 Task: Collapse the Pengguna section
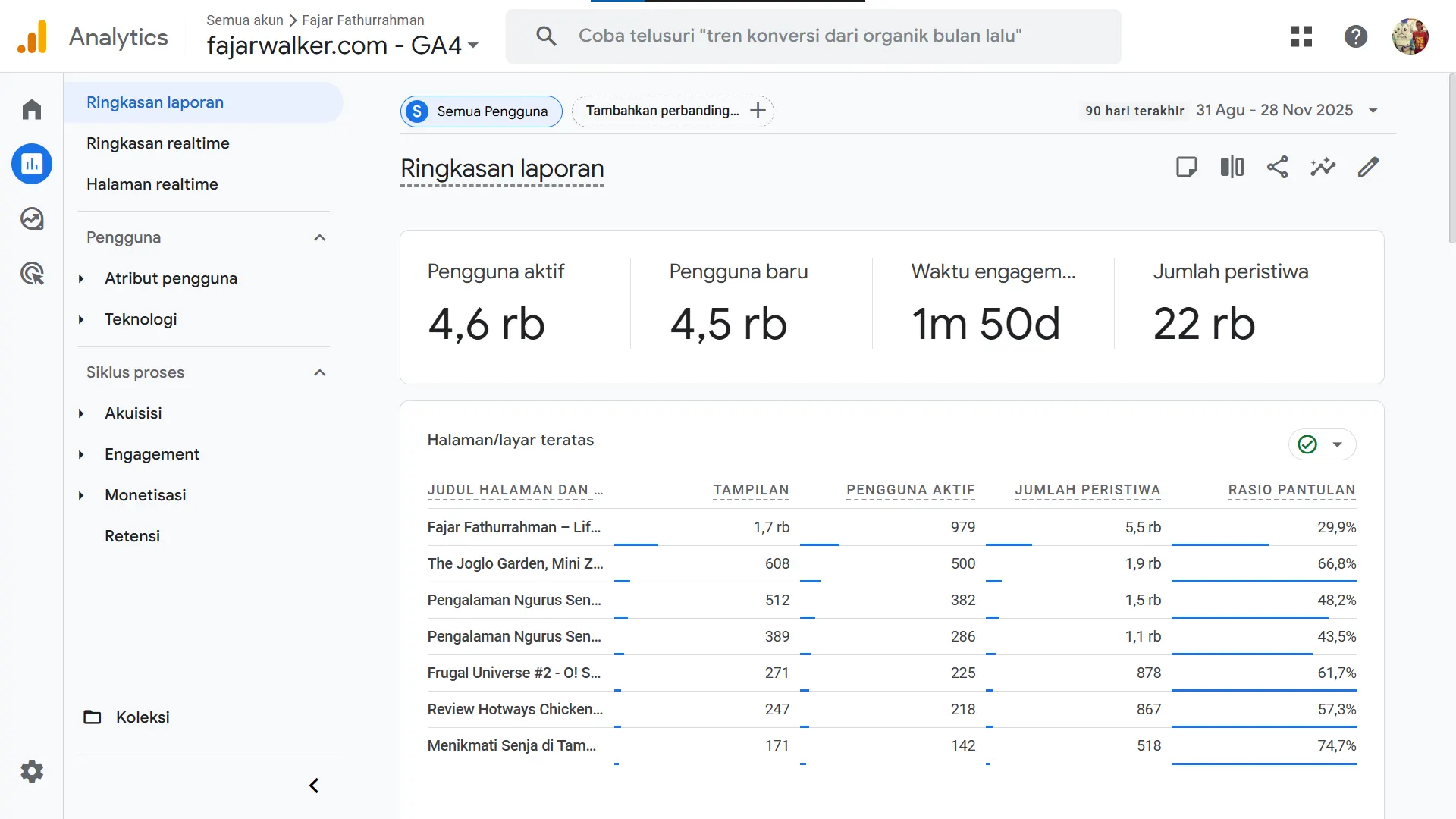[319, 237]
